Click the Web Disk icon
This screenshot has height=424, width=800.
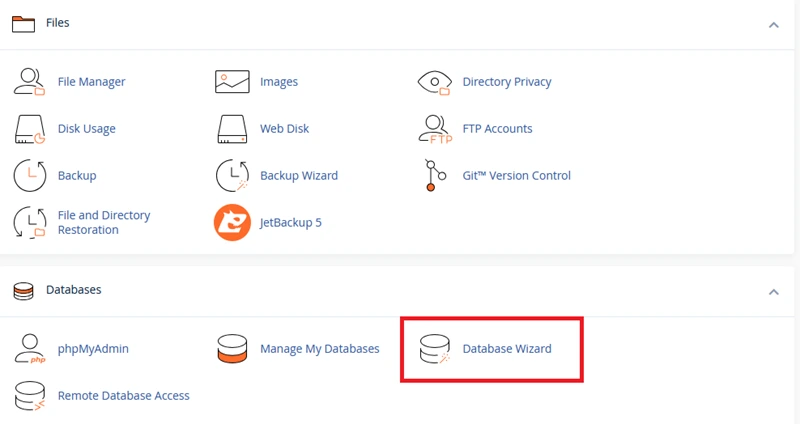(232, 129)
